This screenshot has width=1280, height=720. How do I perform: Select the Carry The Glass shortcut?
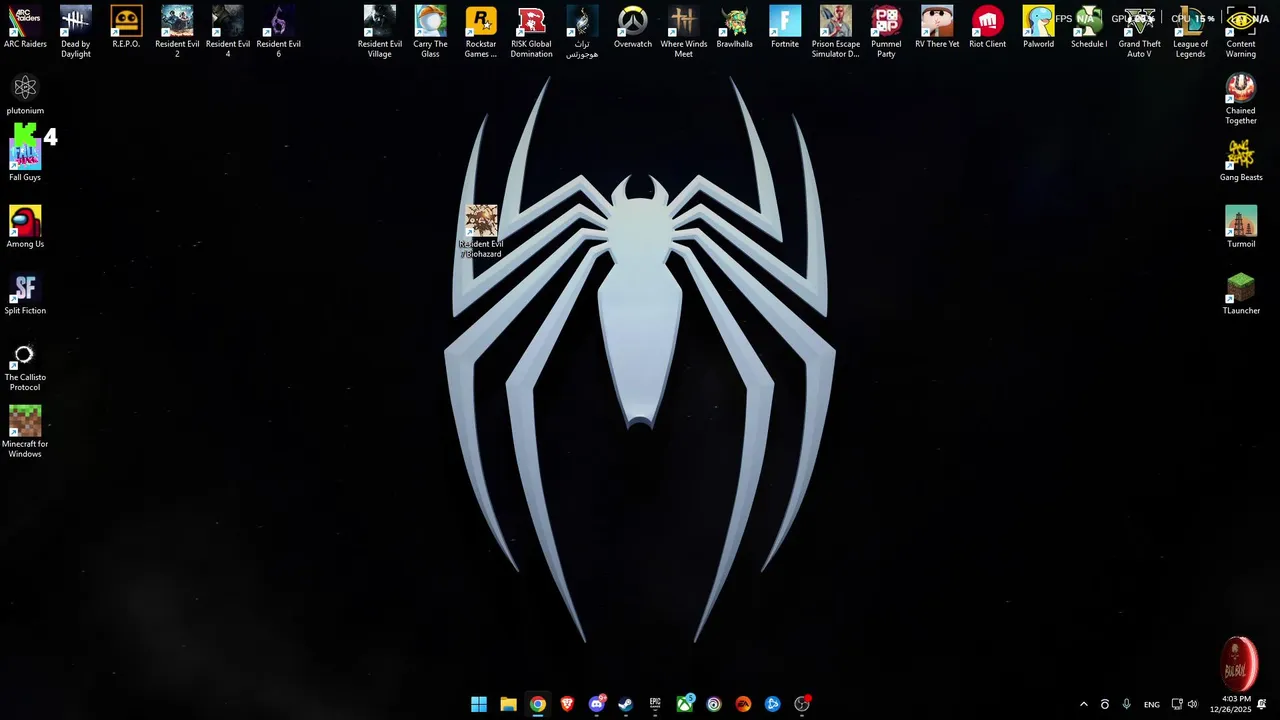pyautogui.click(x=431, y=32)
